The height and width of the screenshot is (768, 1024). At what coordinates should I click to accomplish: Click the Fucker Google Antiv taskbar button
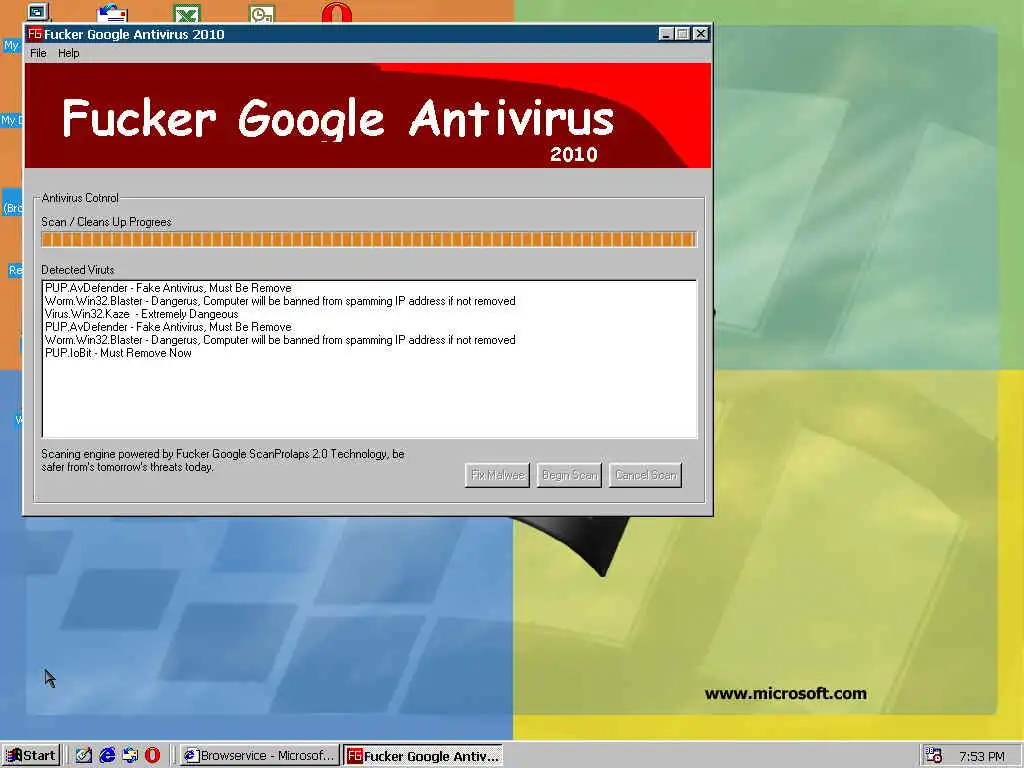click(423, 756)
